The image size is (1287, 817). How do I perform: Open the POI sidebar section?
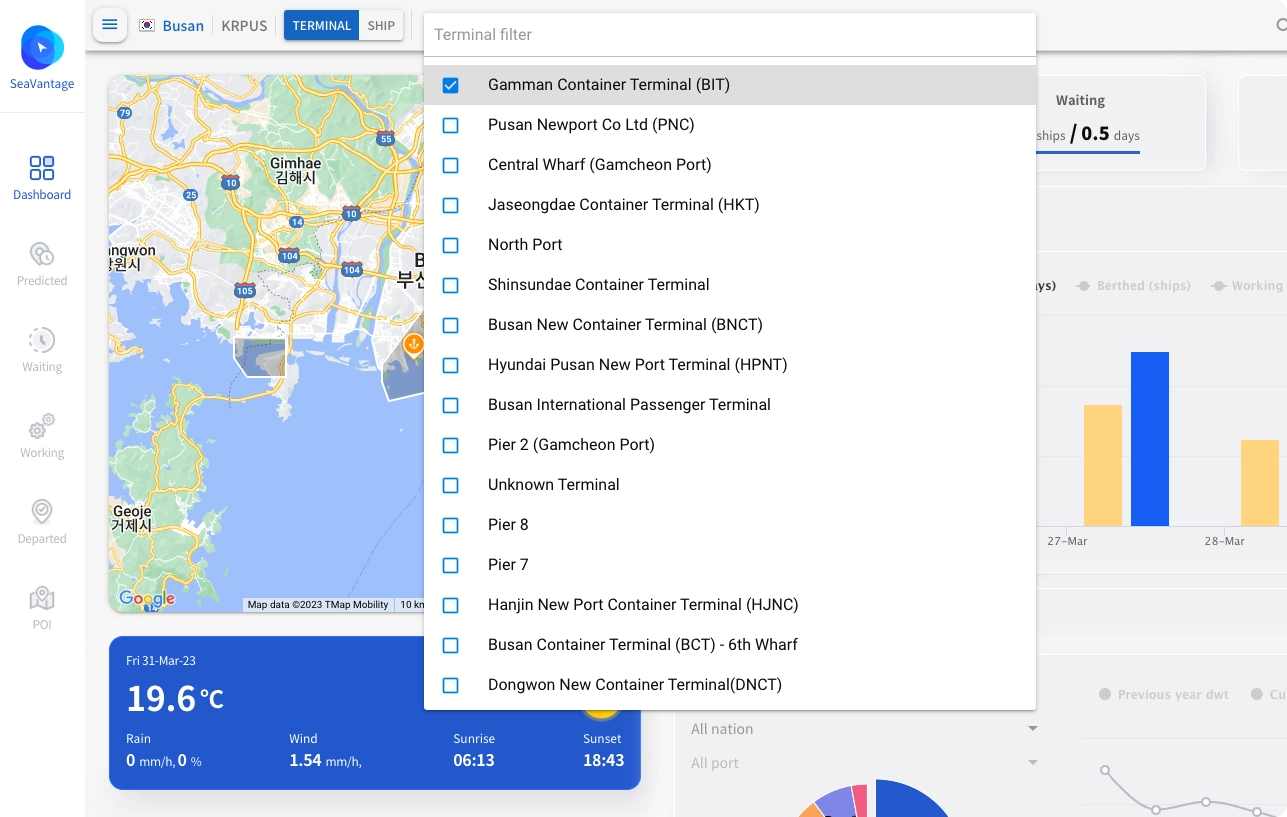click(x=42, y=608)
